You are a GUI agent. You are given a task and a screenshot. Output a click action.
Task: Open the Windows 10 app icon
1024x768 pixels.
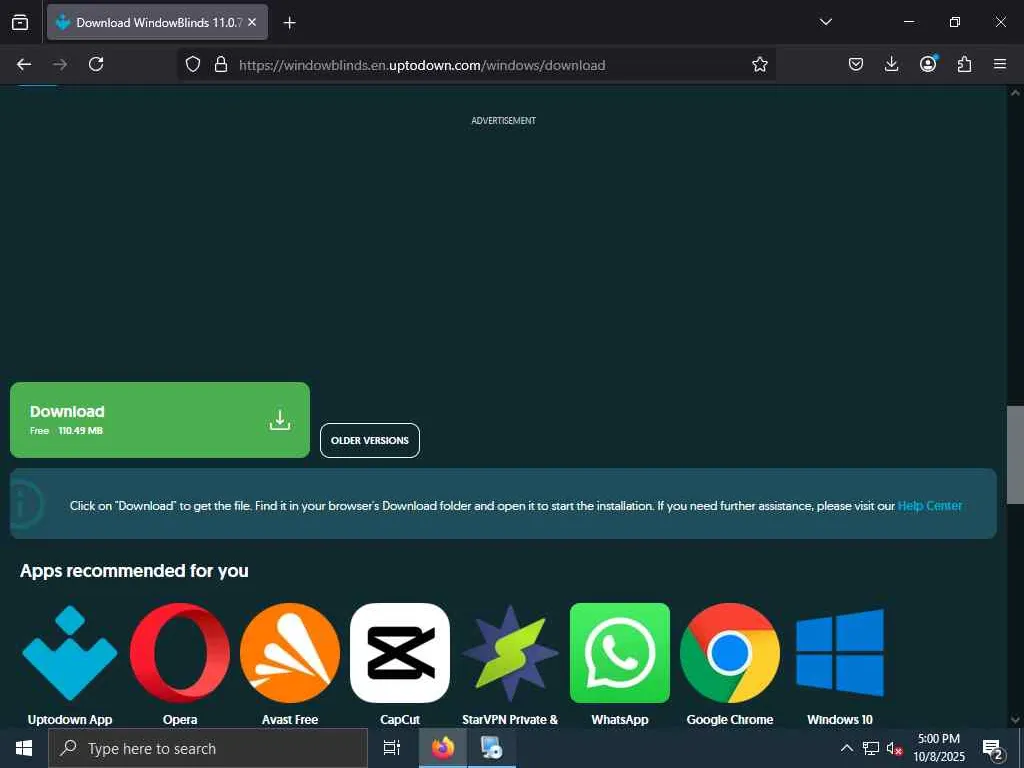click(840, 653)
